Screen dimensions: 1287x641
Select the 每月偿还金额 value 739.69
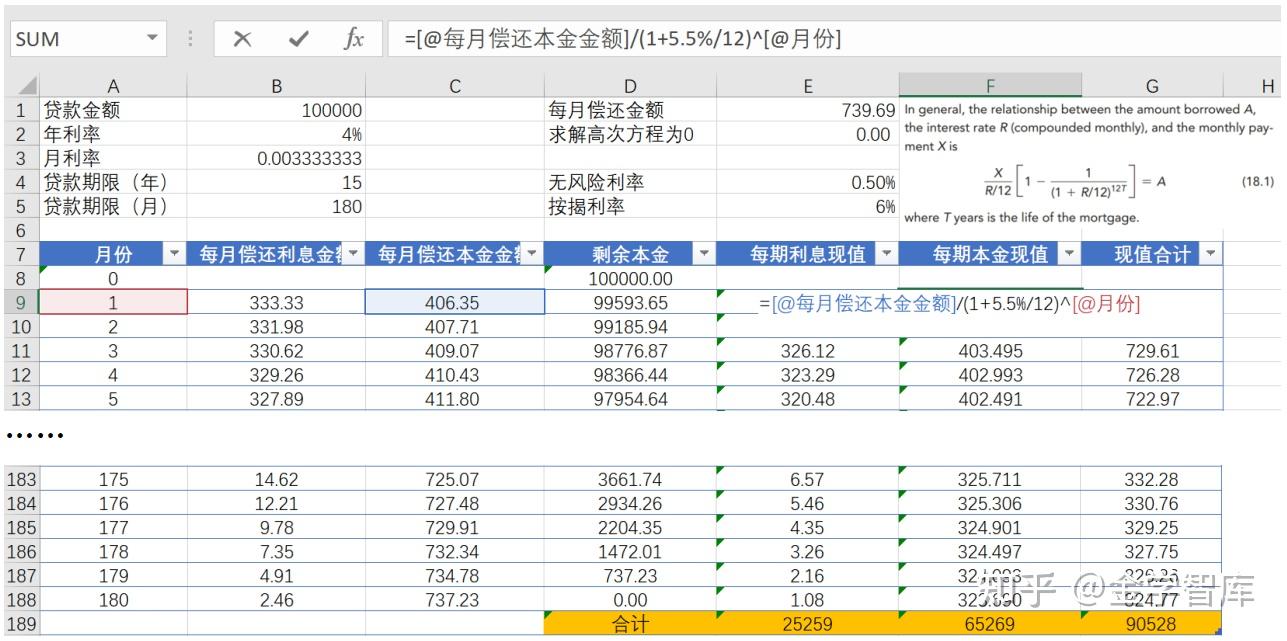(x=807, y=110)
